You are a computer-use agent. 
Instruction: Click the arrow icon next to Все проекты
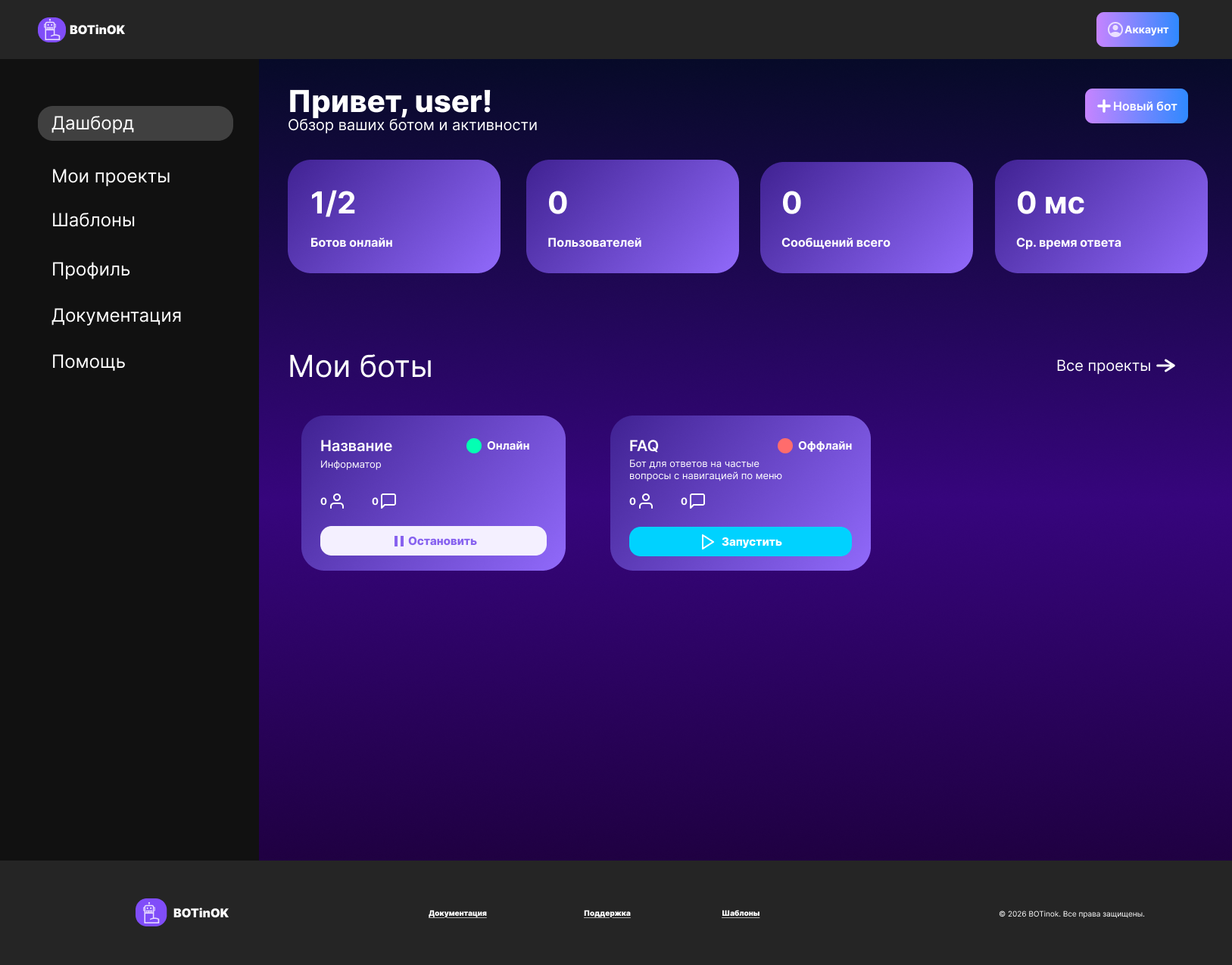1166,366
